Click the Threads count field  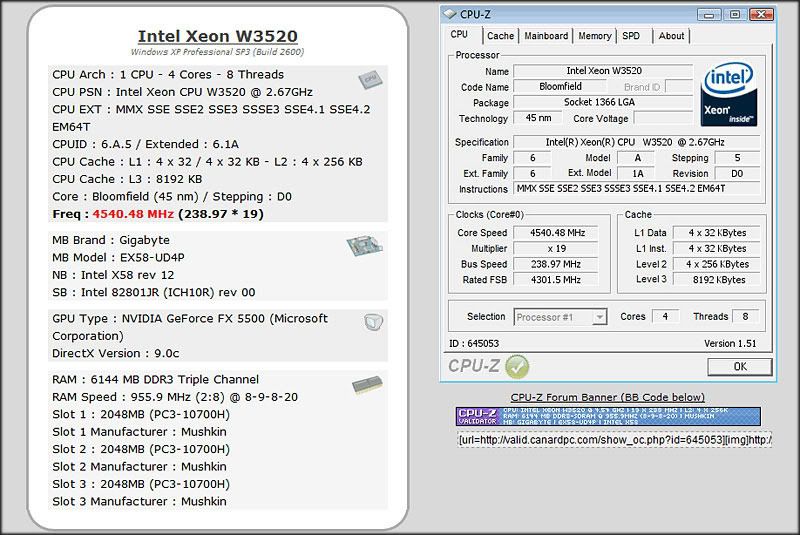pos(745,317)
